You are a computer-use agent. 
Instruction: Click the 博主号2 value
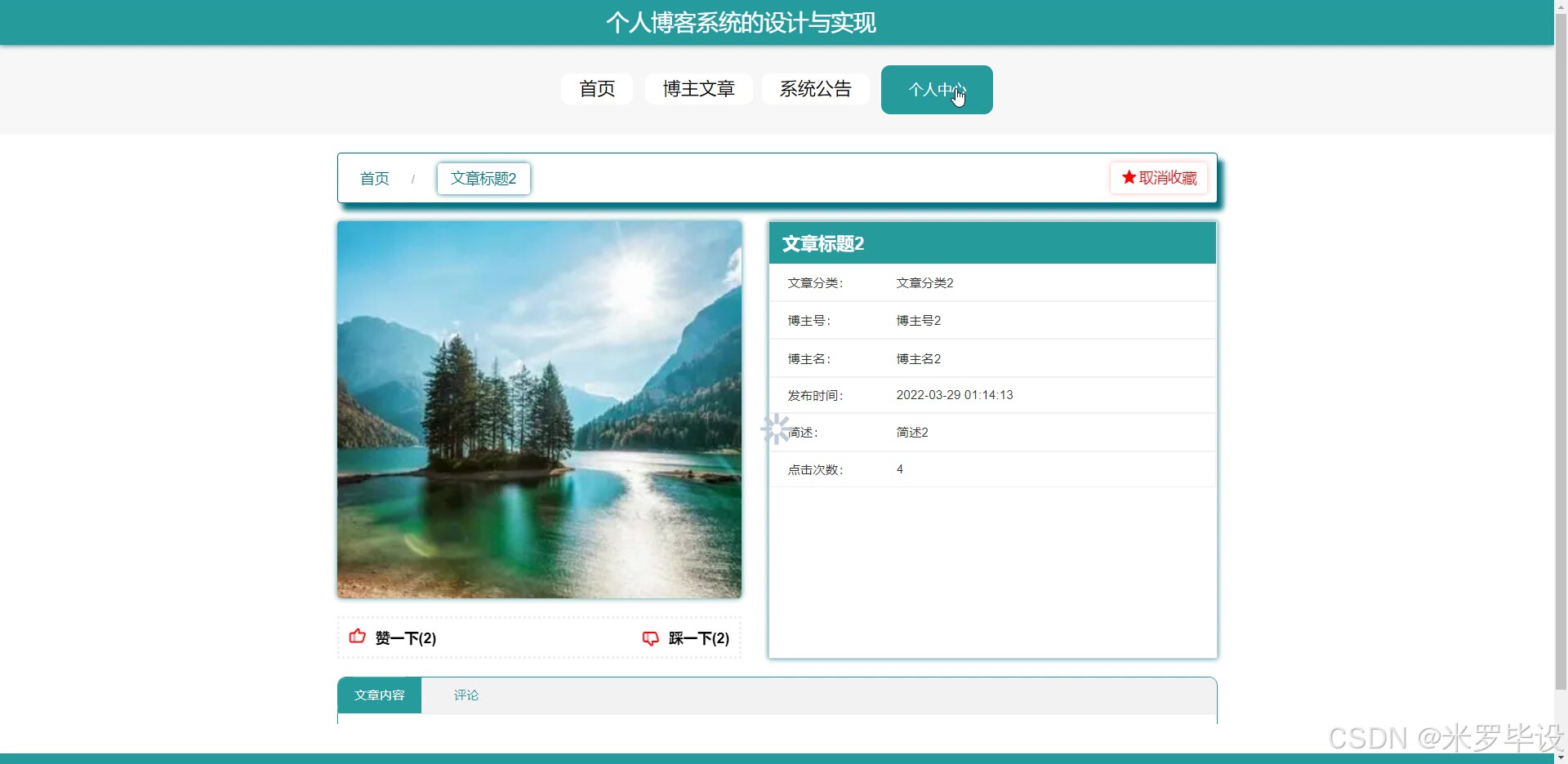(x=918, y=321)
